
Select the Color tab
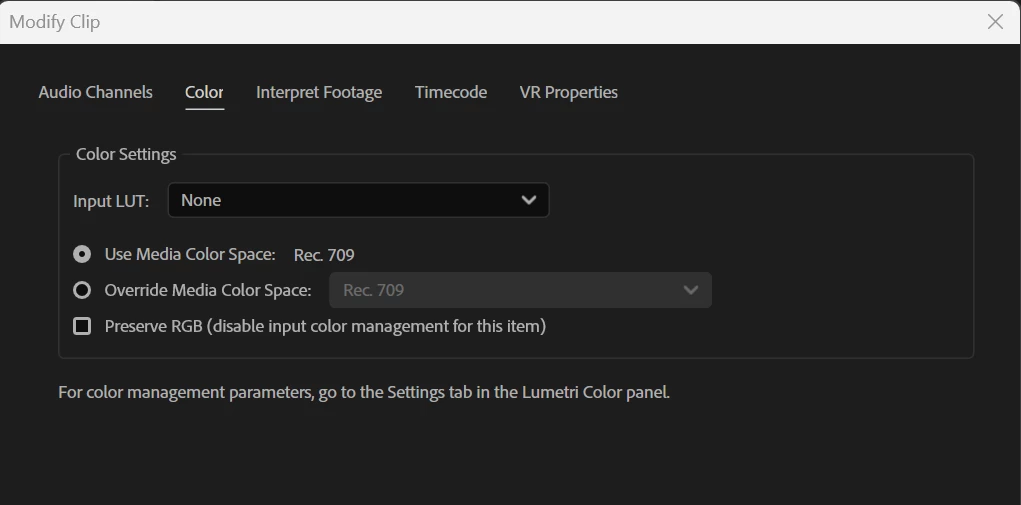coord(204,92)
